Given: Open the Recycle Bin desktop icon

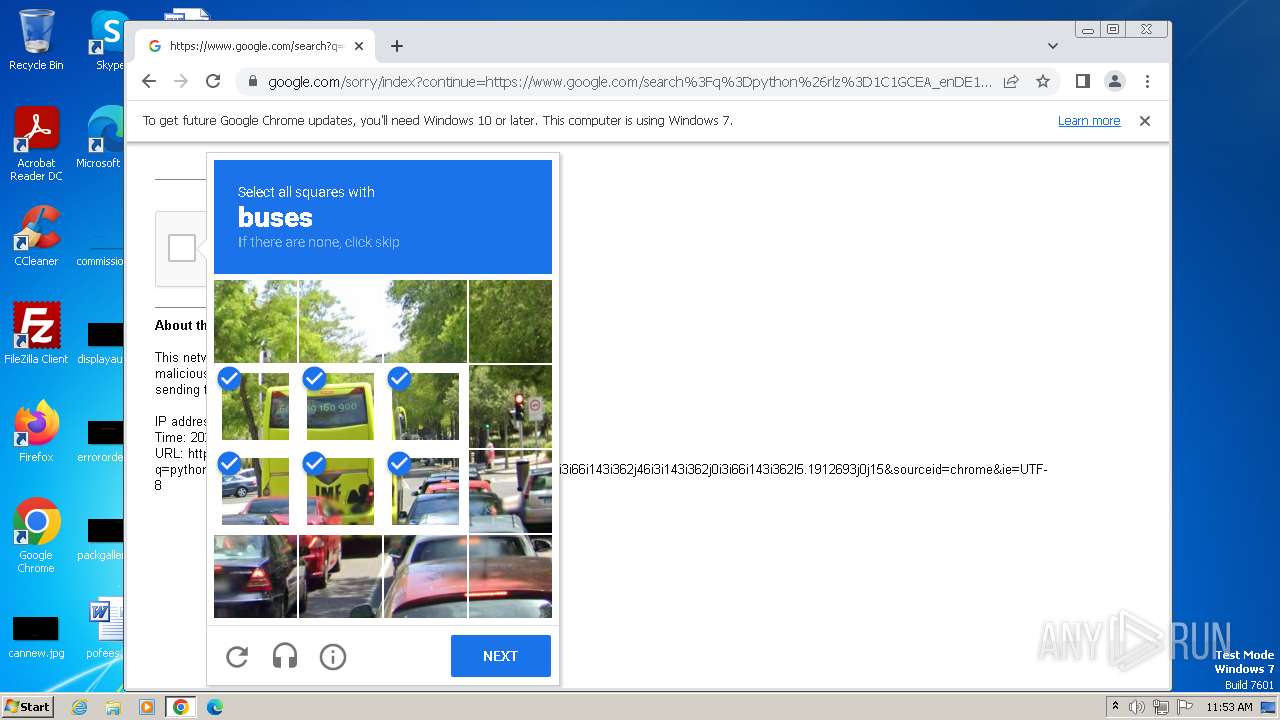Looking at the screenshot, I should click(36, 40).
